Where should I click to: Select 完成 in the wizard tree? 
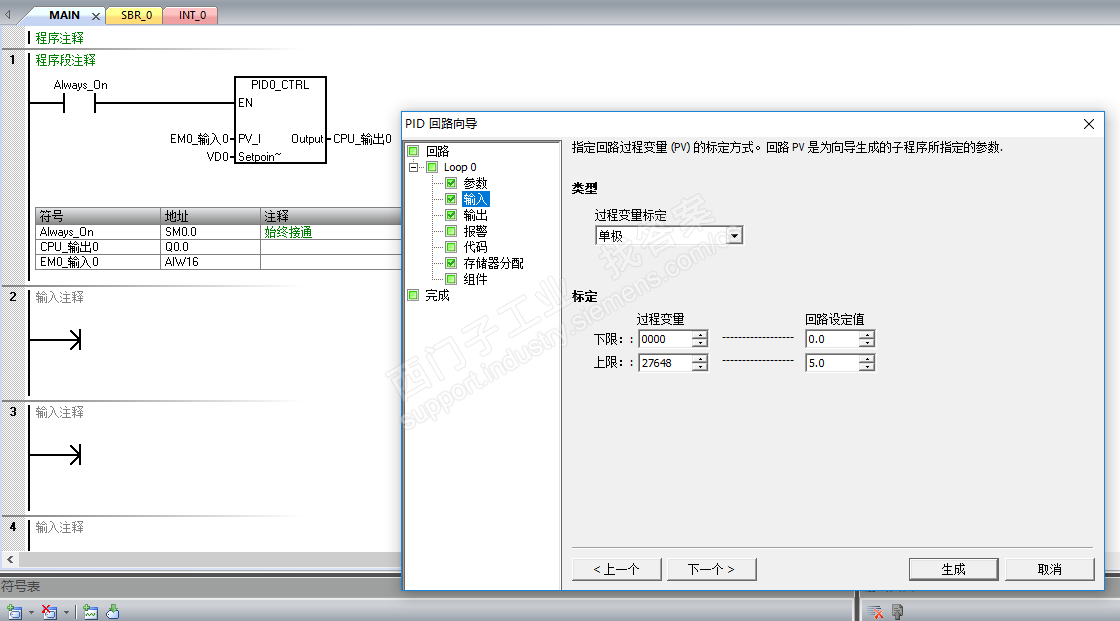(x=437, y=295)
